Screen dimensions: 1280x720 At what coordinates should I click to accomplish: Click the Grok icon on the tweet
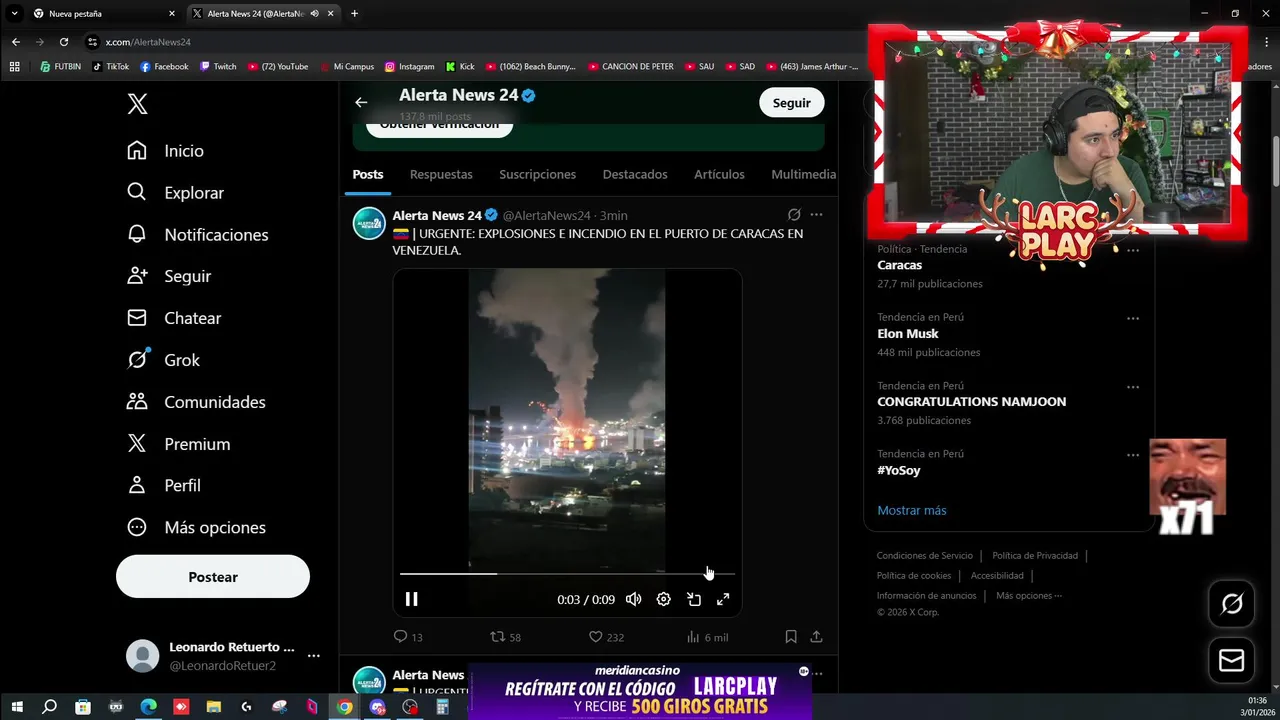[x=794, y=215]
